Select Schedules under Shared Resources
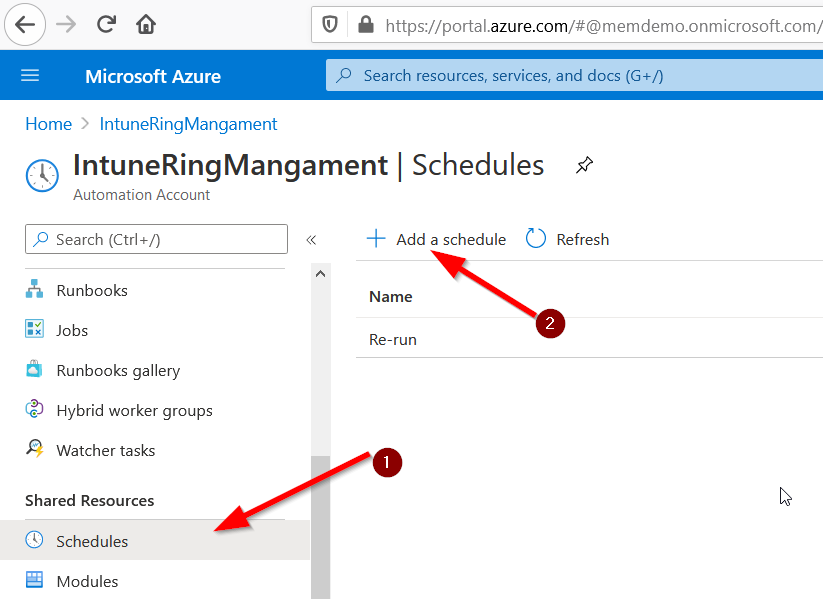The image size is (823, 599). [x=155, y=540]
